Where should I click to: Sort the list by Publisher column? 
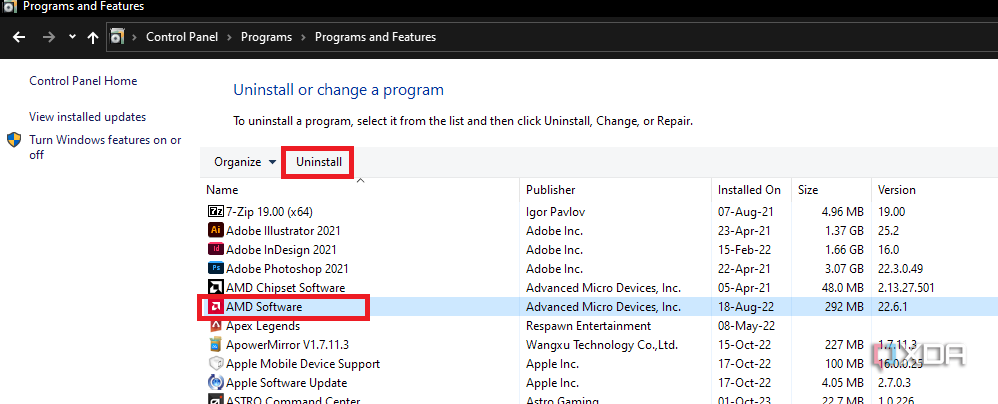[551, 190]
